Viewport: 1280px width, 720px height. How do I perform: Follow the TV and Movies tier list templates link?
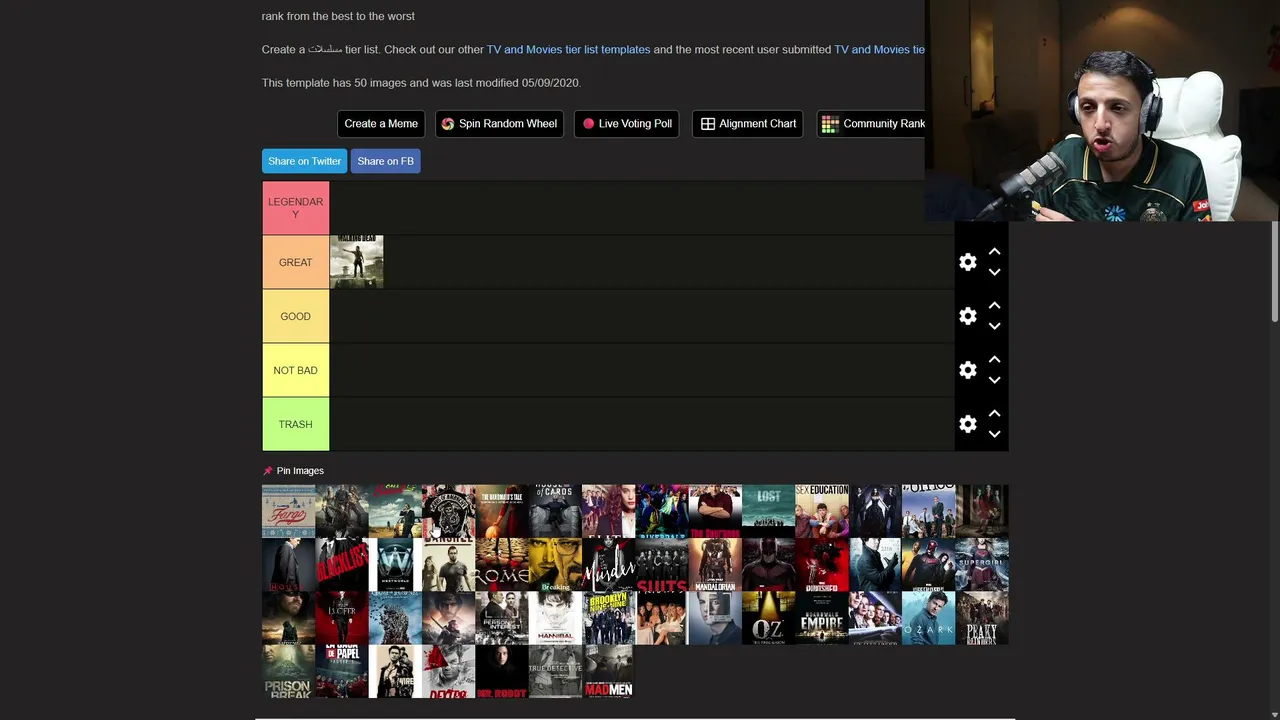tap(568, 49)
